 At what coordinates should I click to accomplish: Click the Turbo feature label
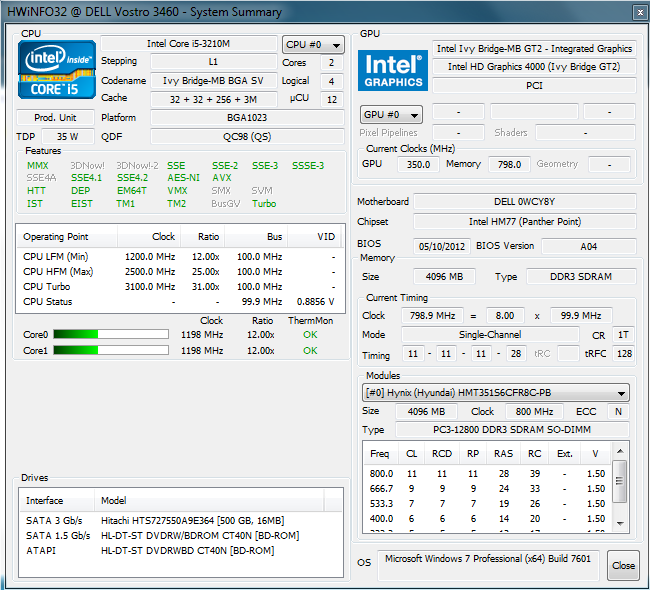pyautogui.click(x=264, y=204)
